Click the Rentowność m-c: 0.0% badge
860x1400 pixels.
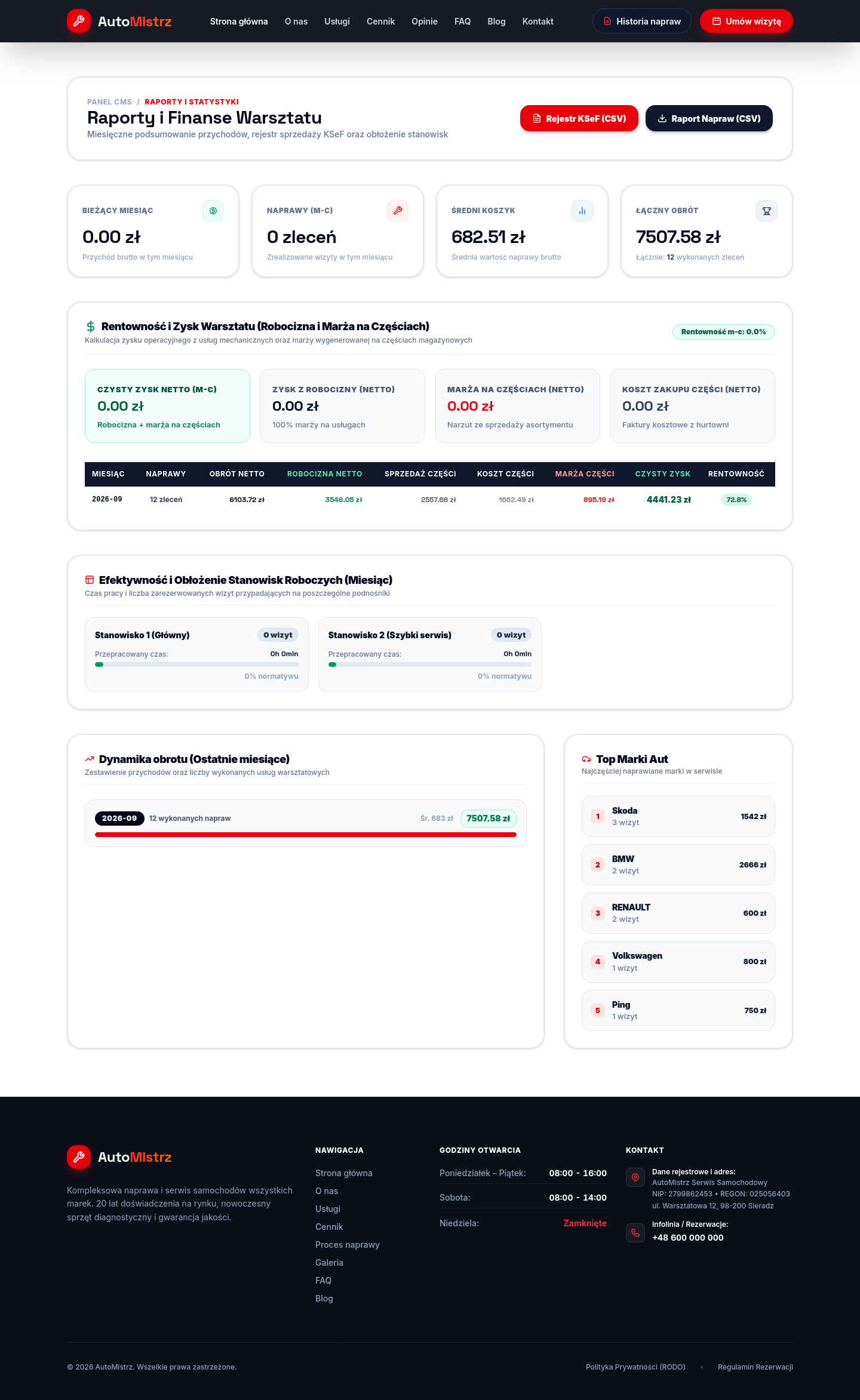point(724,332)
